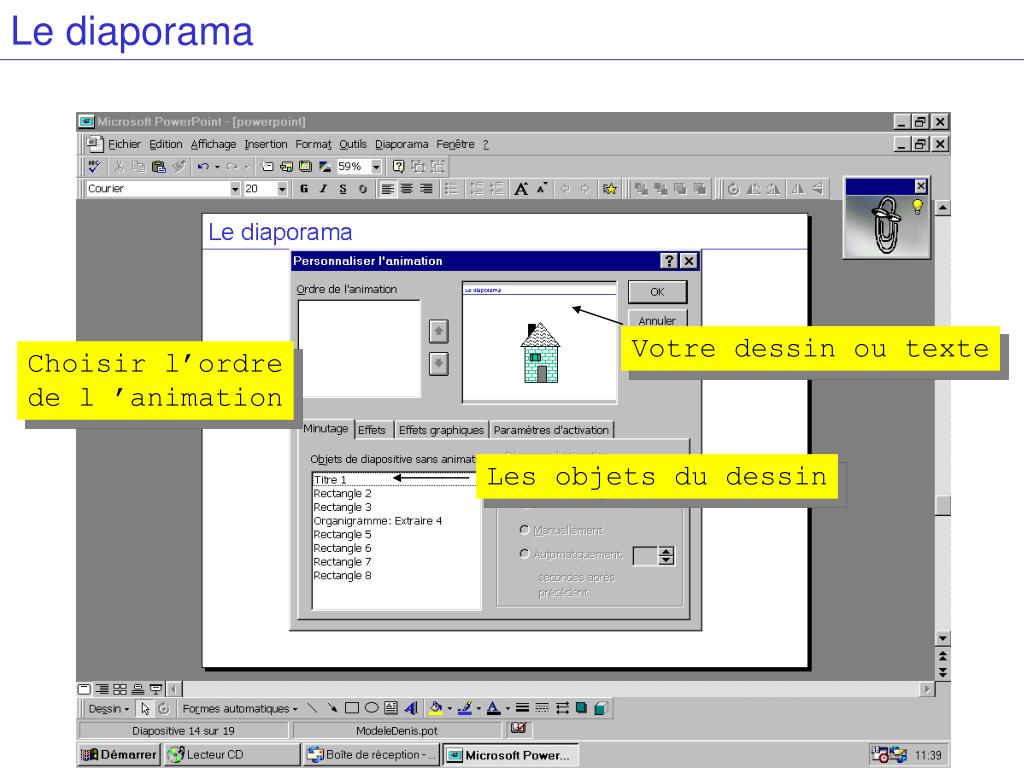Image resolution: width=1024 pixels, height=768 pixels.
Task: Open the line style options
Action: [522, 708]
